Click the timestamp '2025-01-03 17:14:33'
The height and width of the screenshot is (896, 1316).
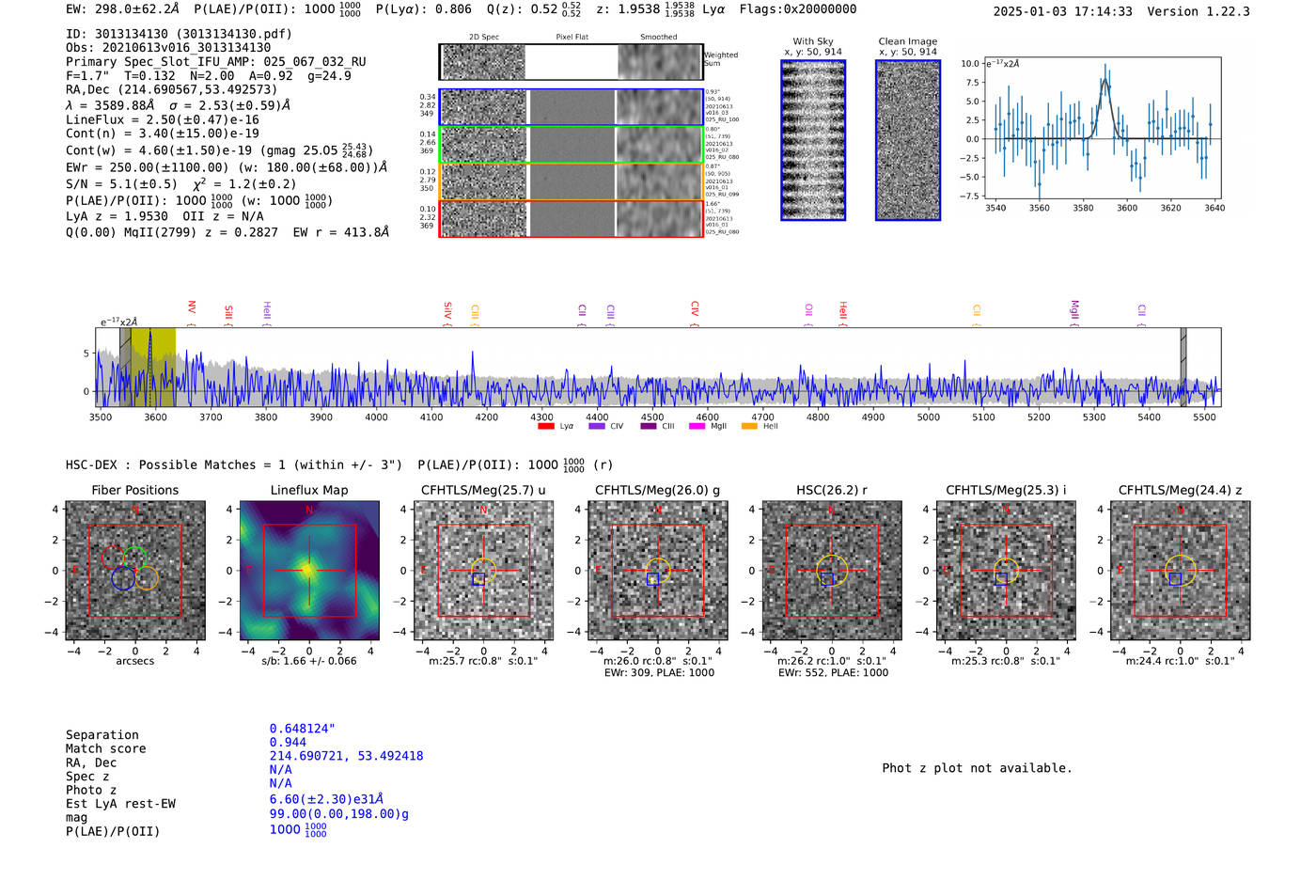click(x=1063, y=12)
